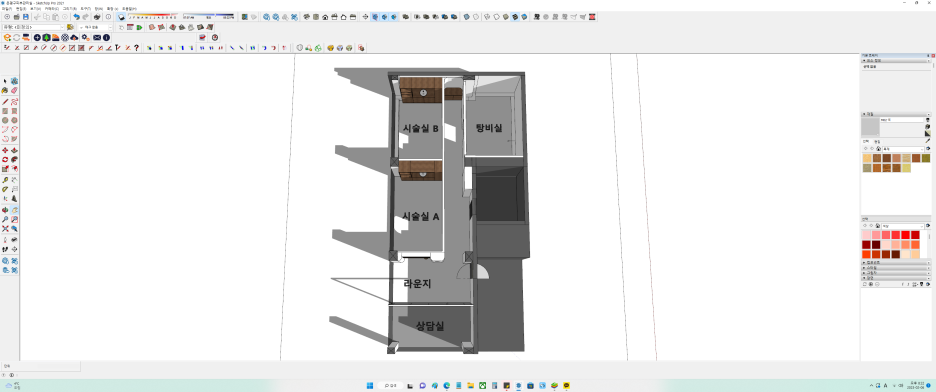
Task: Select the Rectangle drawing tool
Action: 5,111
